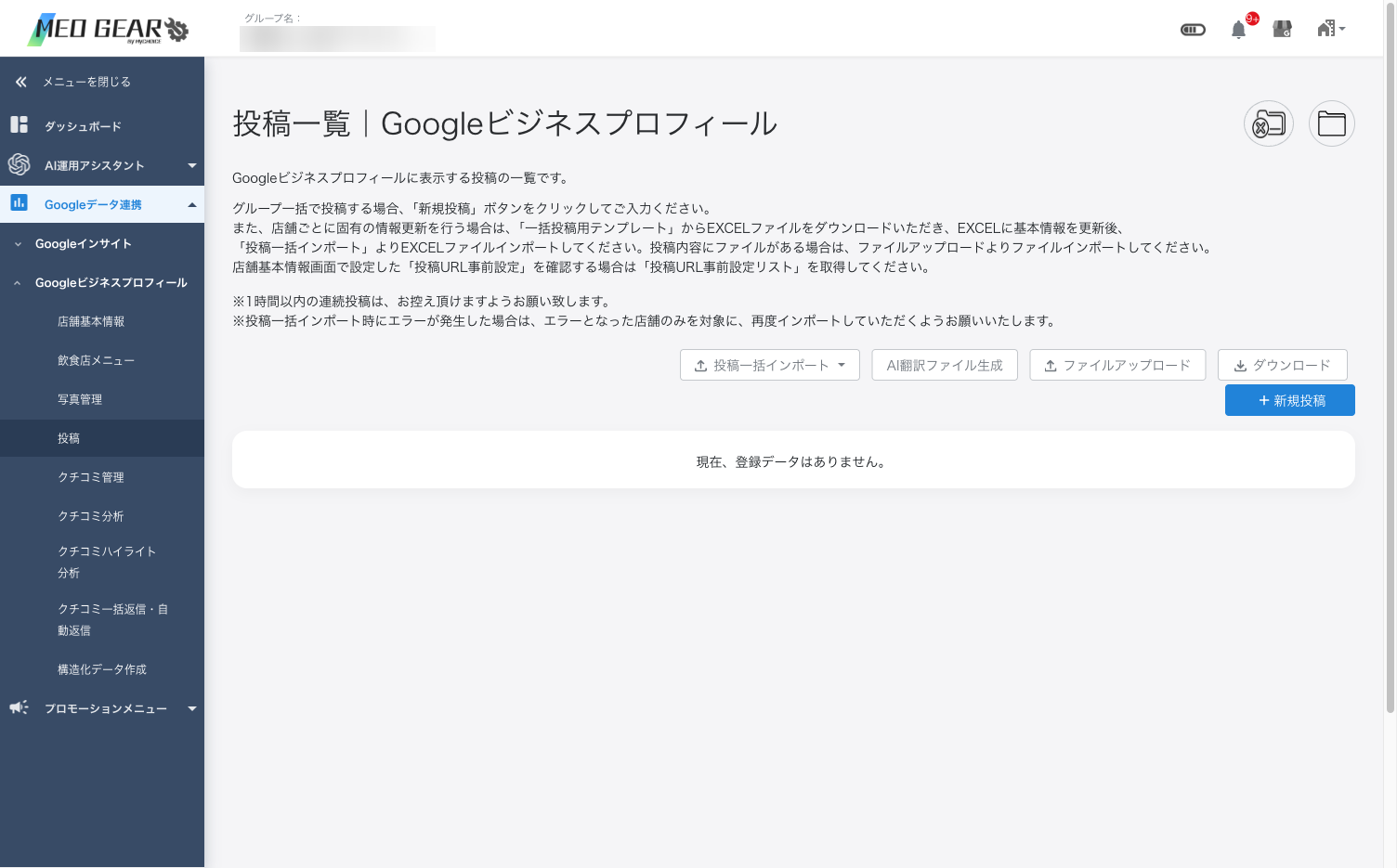Expand the Googleインサイト chevron

pyautogui.click(x=18, y=244)
